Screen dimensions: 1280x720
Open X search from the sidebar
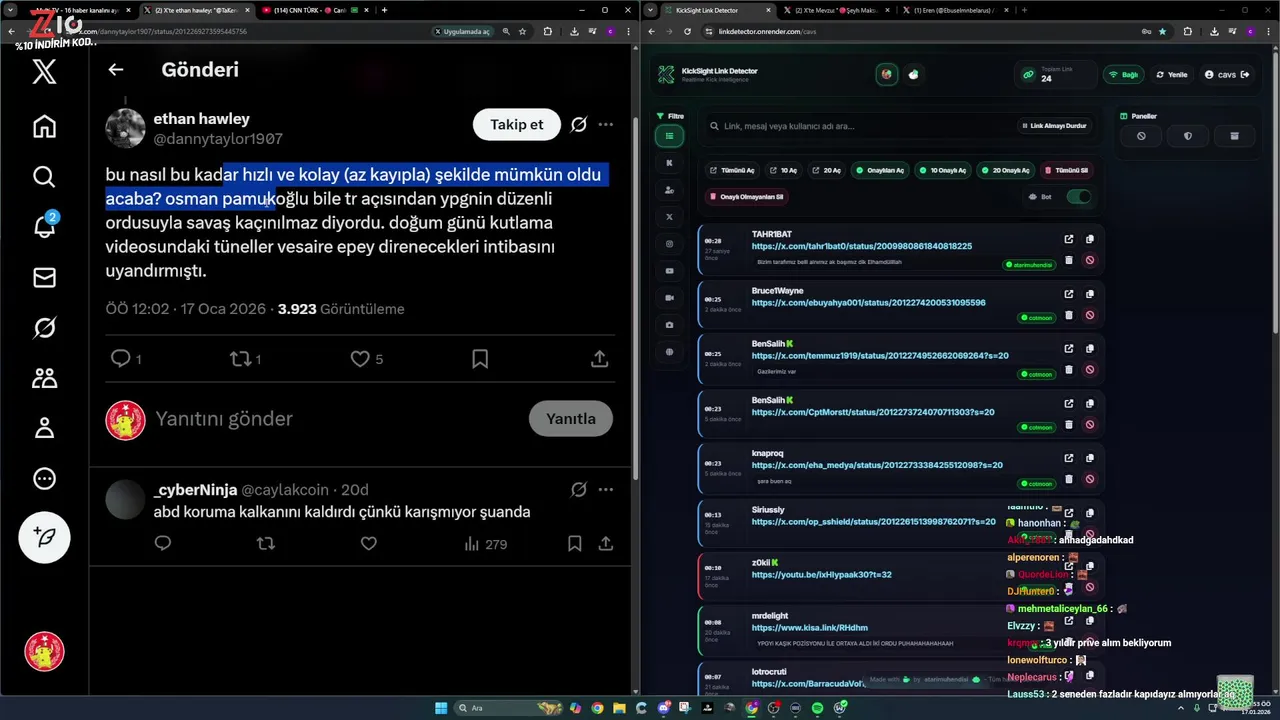click(44, 177)
